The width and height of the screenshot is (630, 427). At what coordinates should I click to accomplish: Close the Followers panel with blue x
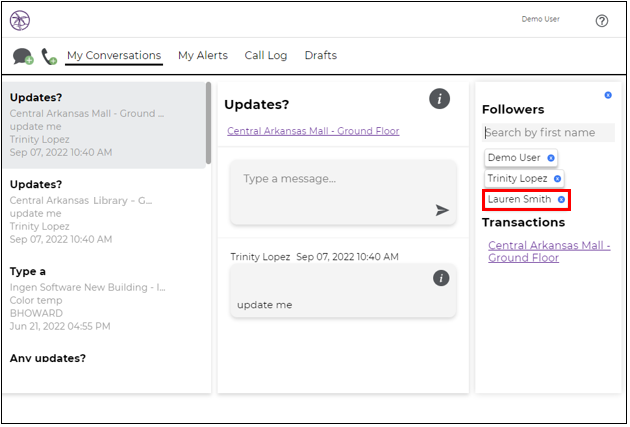click(608, 95)
